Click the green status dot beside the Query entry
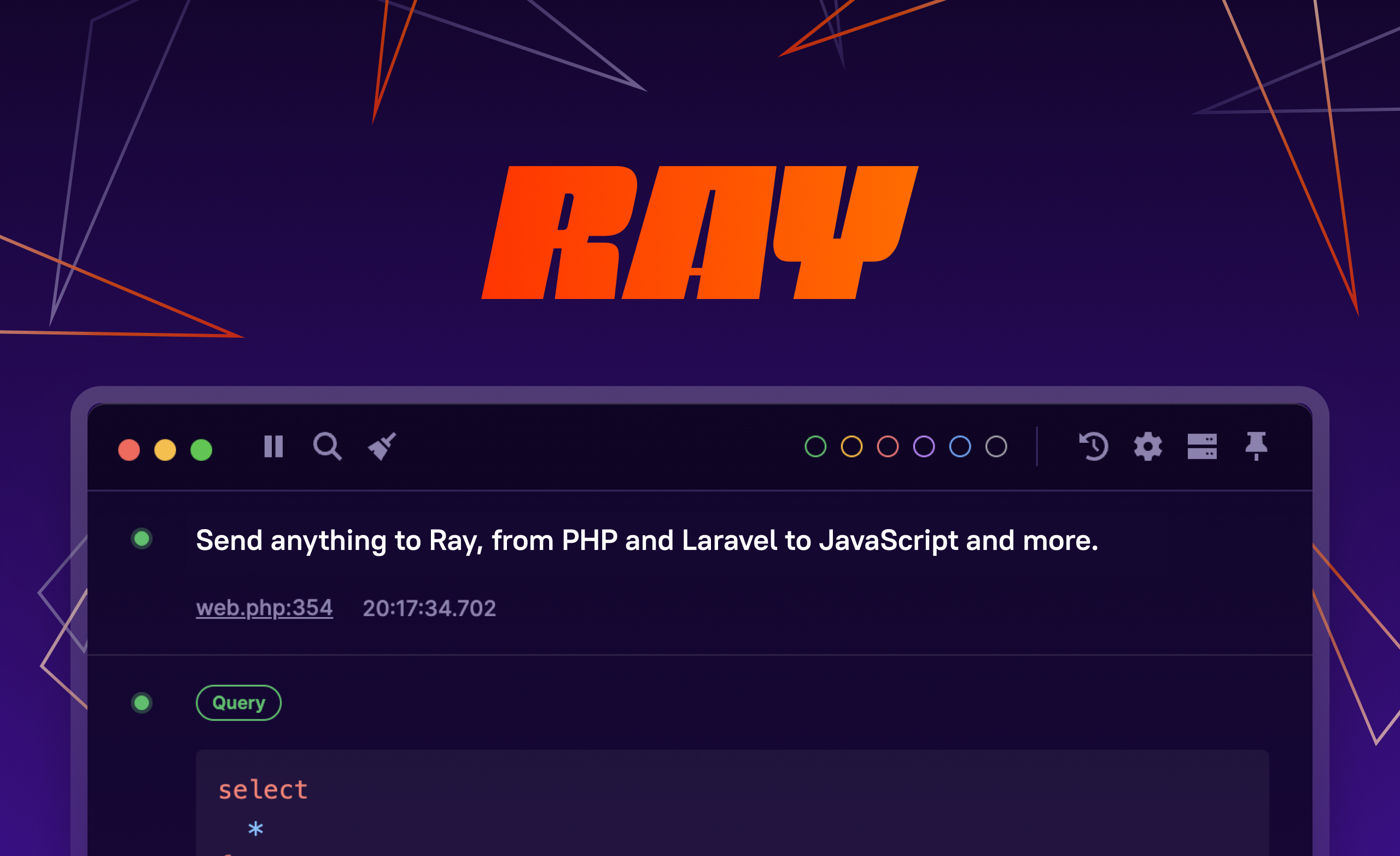This screenshot has width=1400, height=856. [141, 702]
